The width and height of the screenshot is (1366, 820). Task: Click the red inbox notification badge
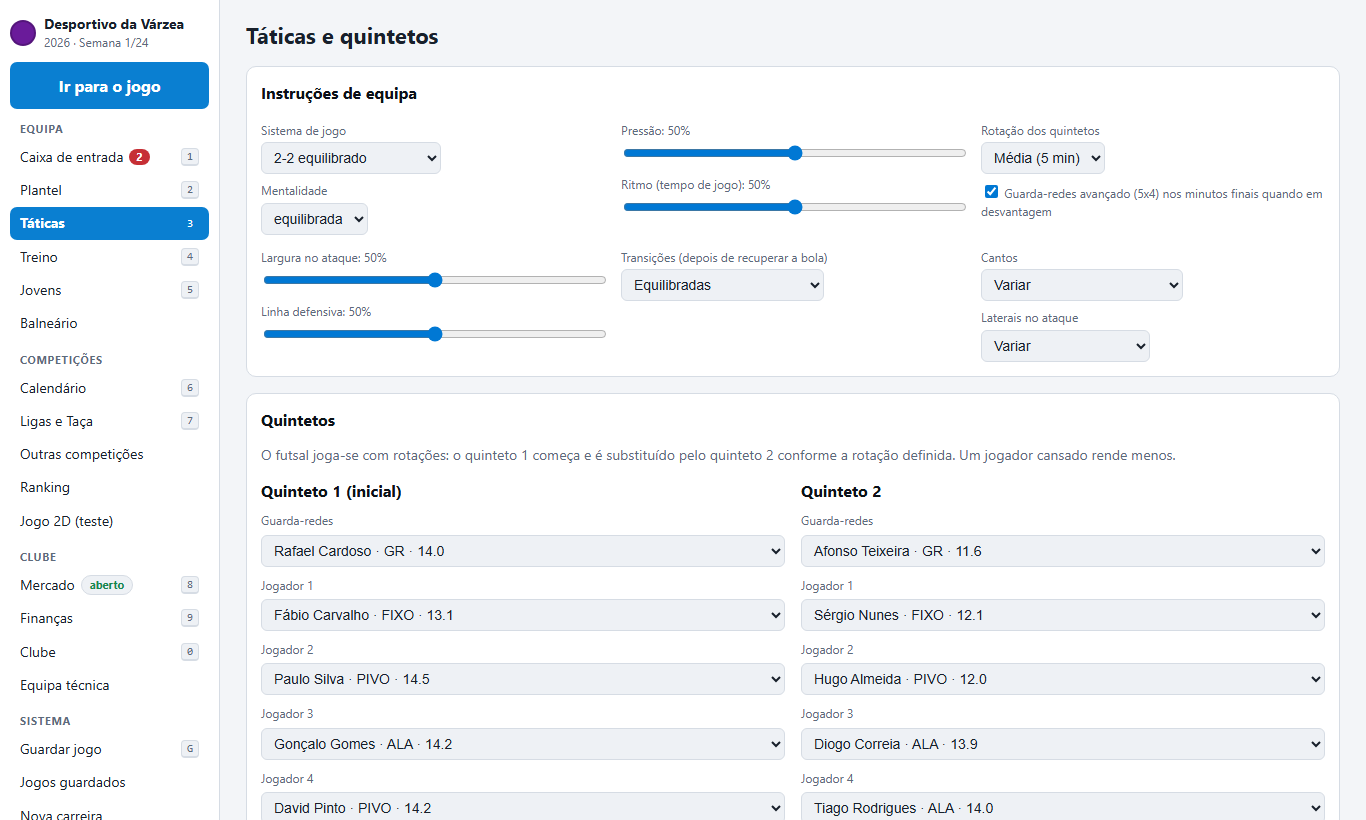click(x=139, y=157)
